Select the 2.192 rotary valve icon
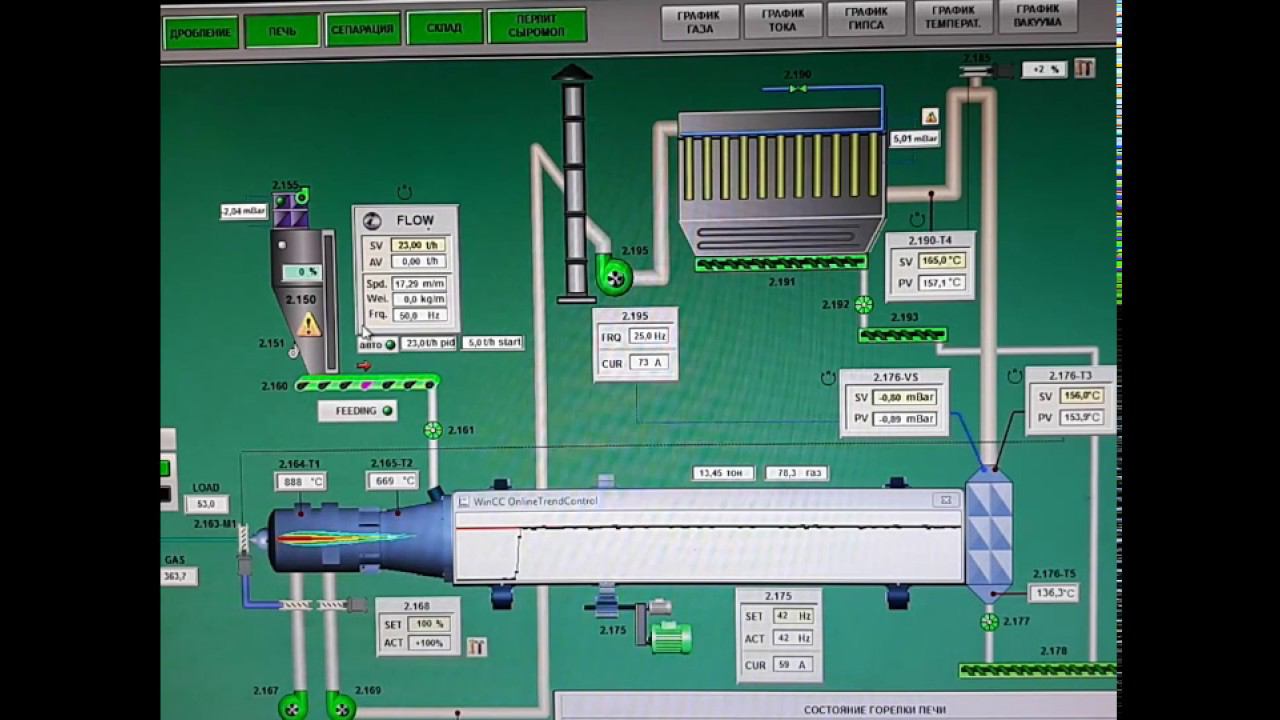Image resolution: width=1280 pixels, height=720 pixels. [864, 305]
